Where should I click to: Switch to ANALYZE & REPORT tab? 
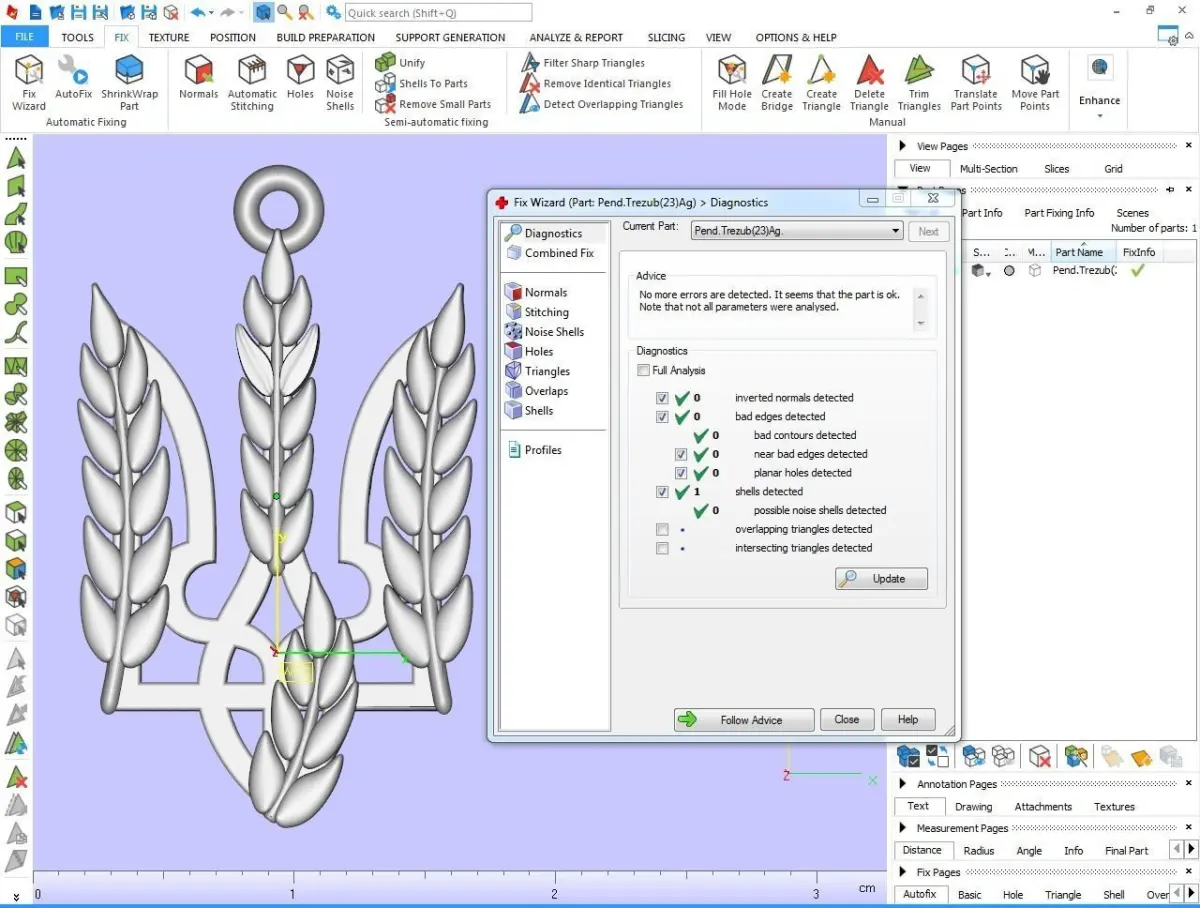576,37
